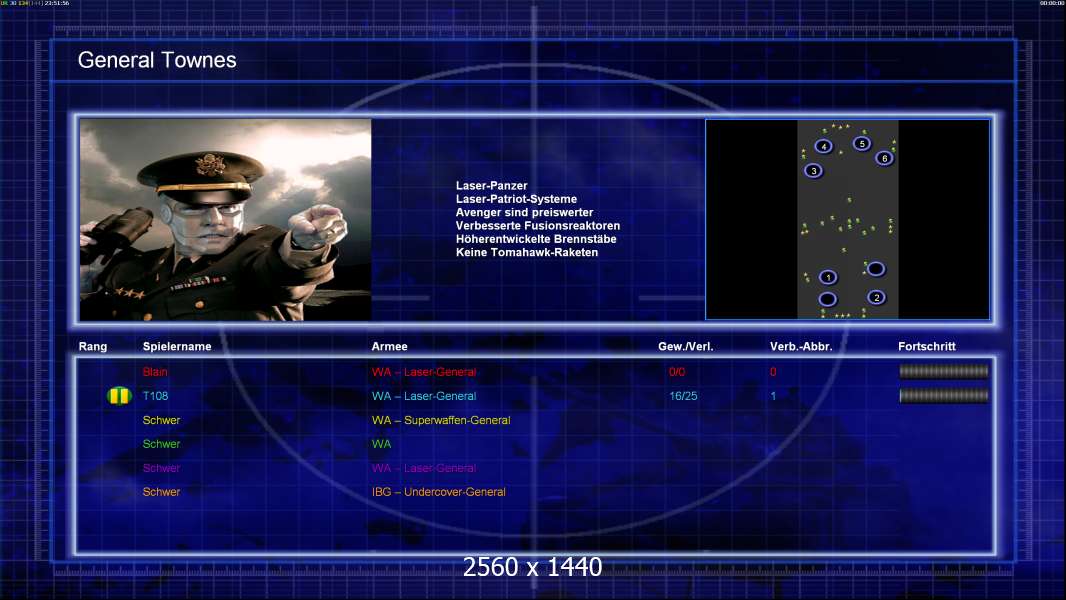Click the Rang column header
This screenshot has width=1066, height=600.
pyautogui.click(x=93, y=347)
